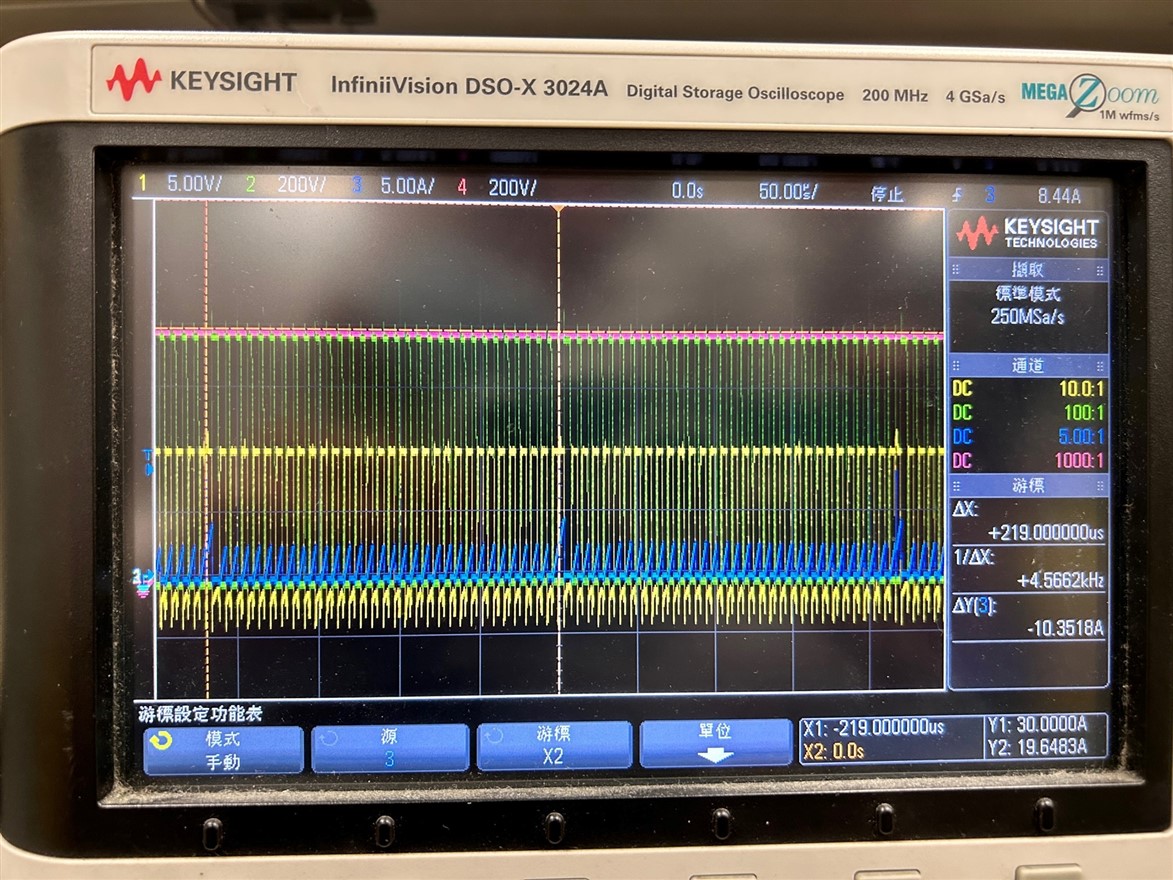The image size is (1173, 880).
Task: Click the X2 0.0s cursor value
Action: [x=833, y=751]
